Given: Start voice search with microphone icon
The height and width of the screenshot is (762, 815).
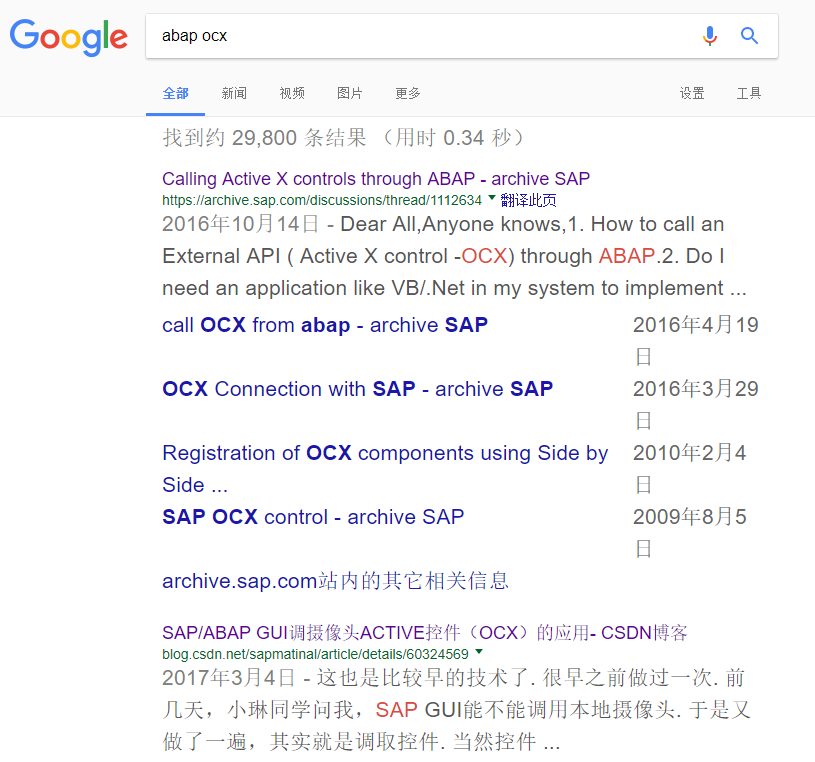Looking at the screenshot, I should 709,36.
